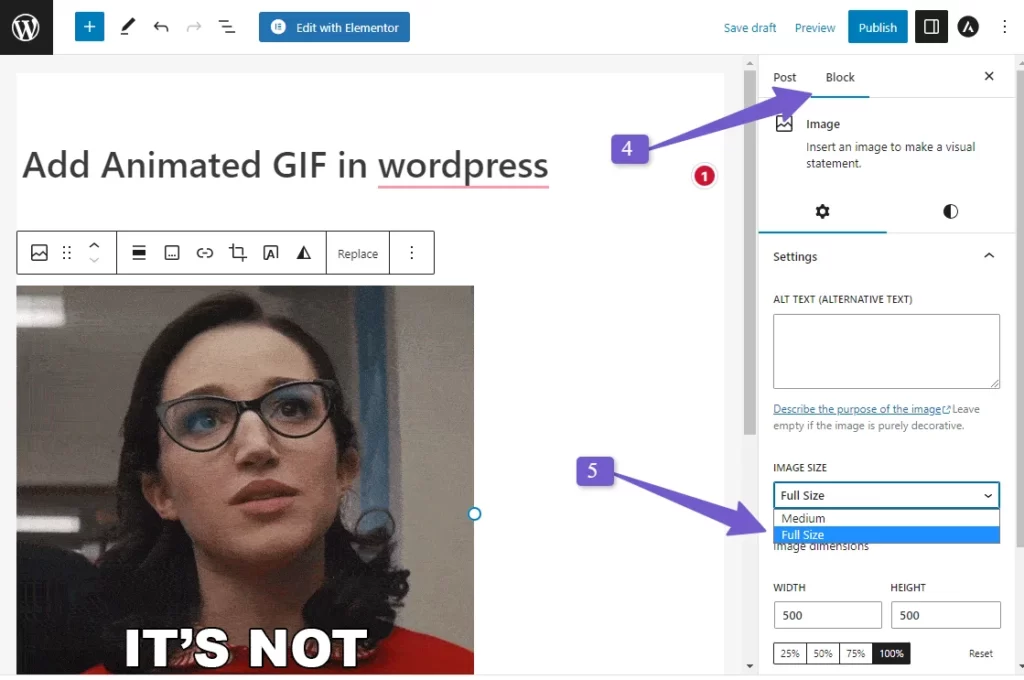Select the GIF image in the editor
1024x680 pixels.
245,480
